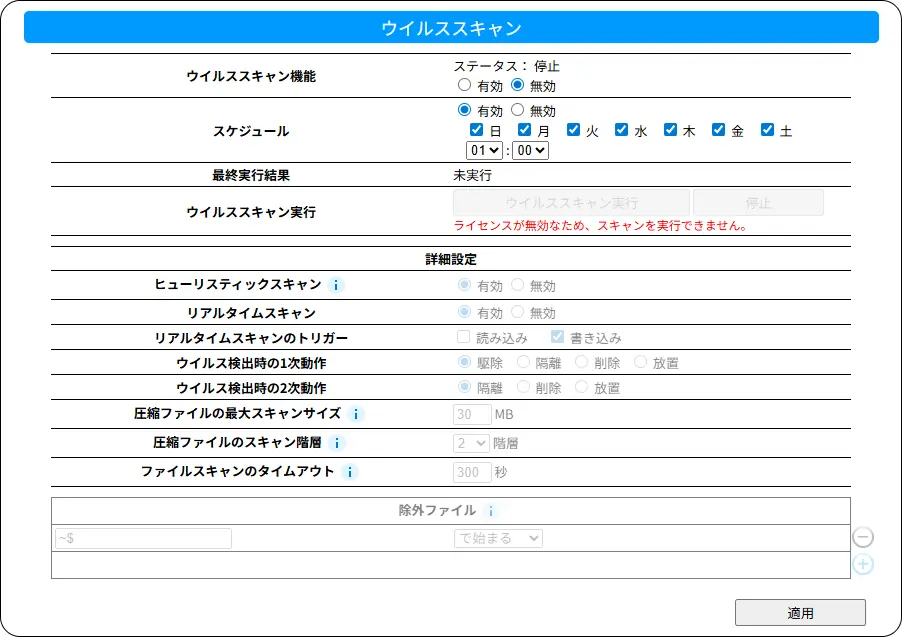The image size is (902, 637).
Task: Expand the スキャン階層 dropdown showing 2
Action: tap(471, 443)
